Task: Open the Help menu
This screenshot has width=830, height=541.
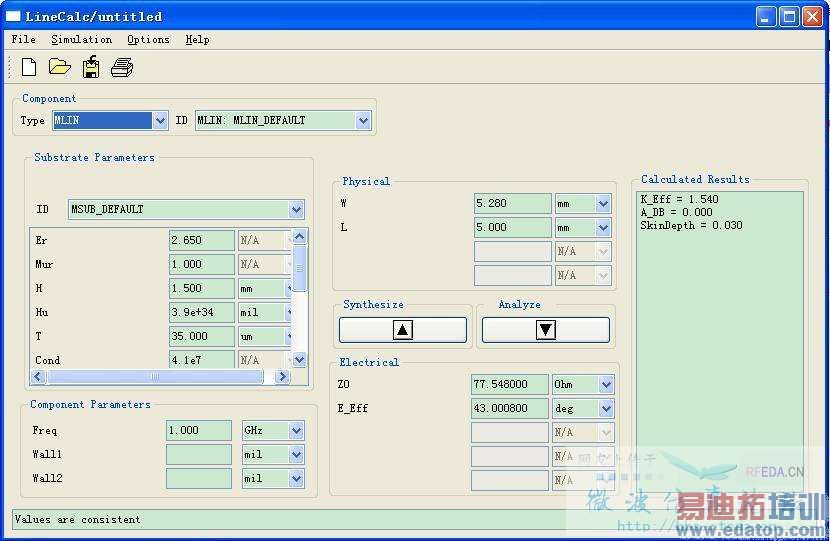Action: (x=197, y=39)
